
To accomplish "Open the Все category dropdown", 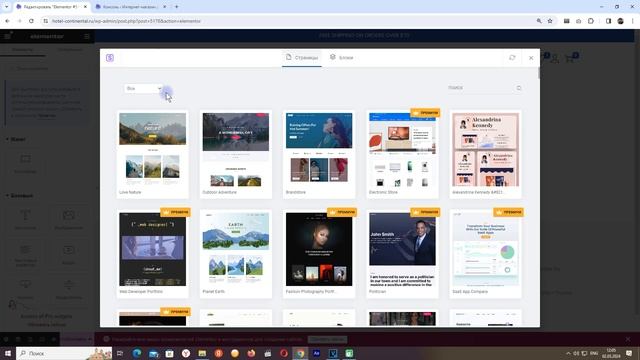I will (143, 88).
